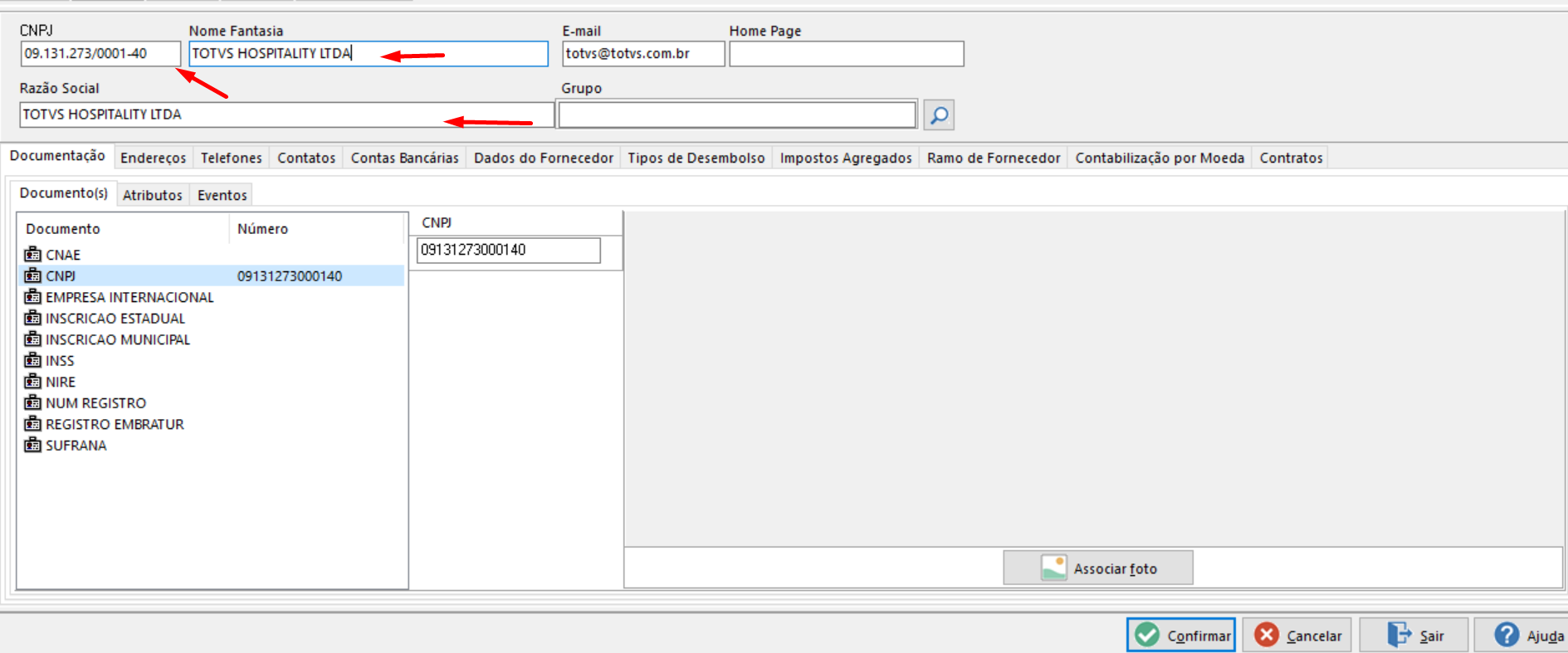Click the Cancelar button
This screenshot has height=653, width=1568.
[x=1297, y=635]
